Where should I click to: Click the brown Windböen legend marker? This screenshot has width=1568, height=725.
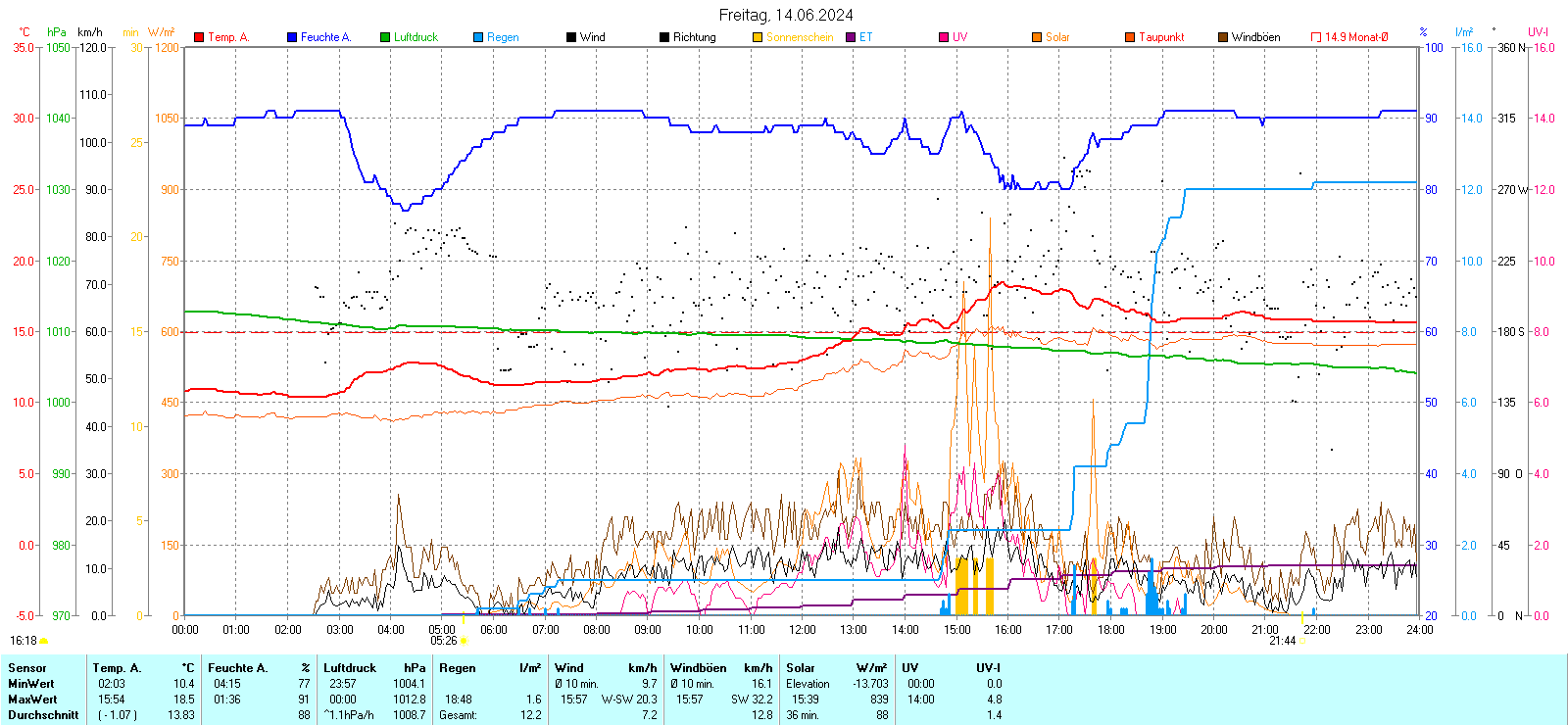pos(1223,37)
